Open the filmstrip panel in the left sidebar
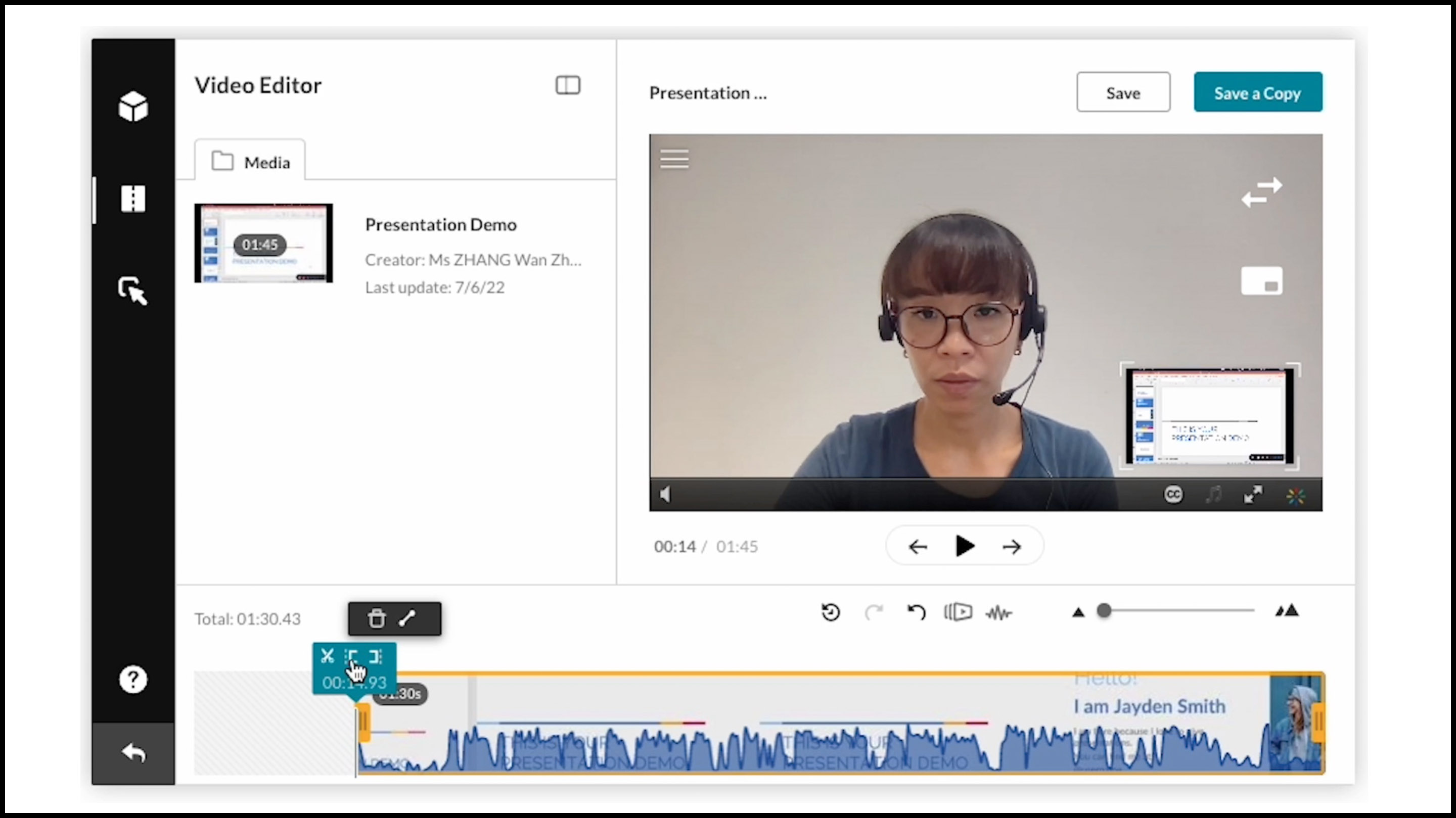Image resolution: width=1456 pixels, height=818 pixels. [133, 199]
